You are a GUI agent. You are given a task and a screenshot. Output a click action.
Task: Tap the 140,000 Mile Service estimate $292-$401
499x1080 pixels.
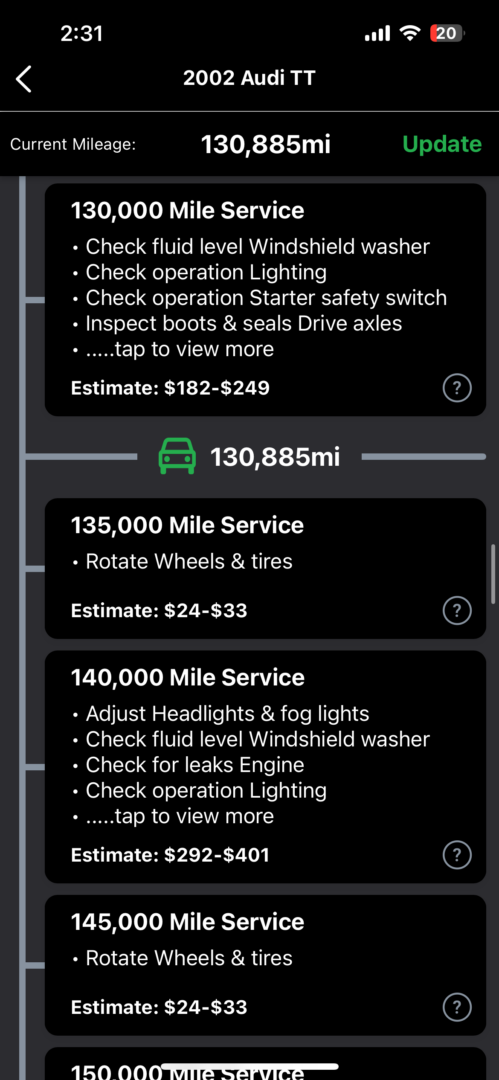pyautogui.click(x=170, y=855)
